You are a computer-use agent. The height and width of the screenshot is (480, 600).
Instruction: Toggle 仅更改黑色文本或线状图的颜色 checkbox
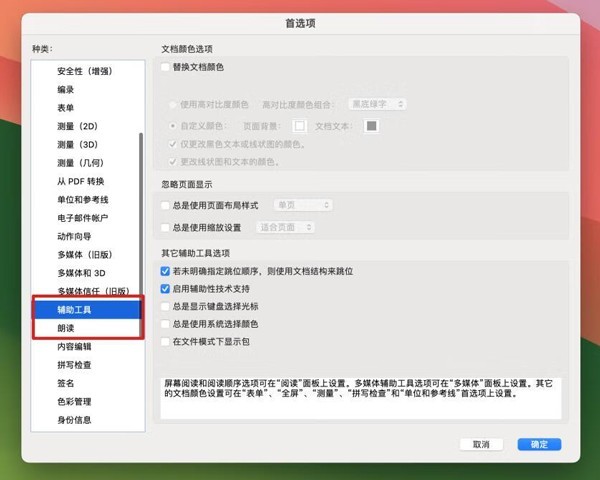point(173,144)
